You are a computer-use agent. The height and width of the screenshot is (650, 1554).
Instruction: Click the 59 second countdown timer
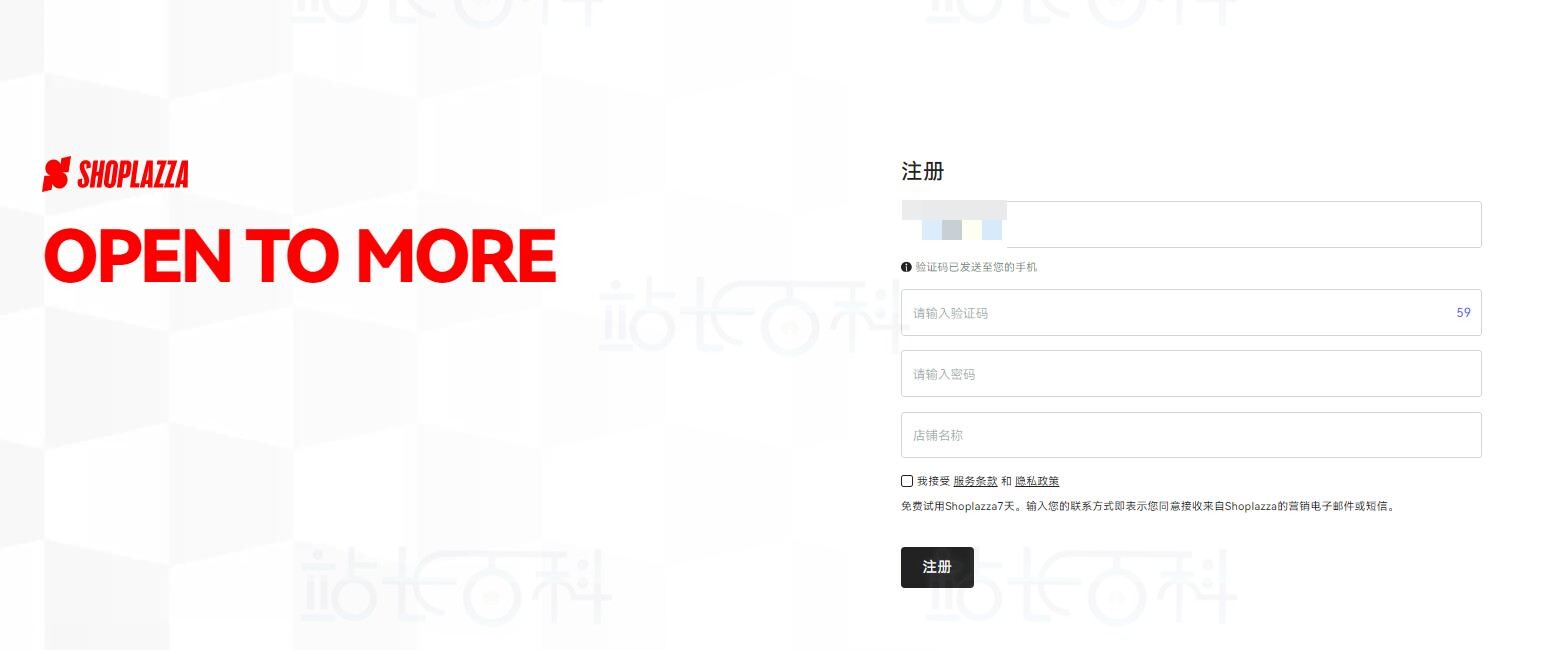[1463, 312]
